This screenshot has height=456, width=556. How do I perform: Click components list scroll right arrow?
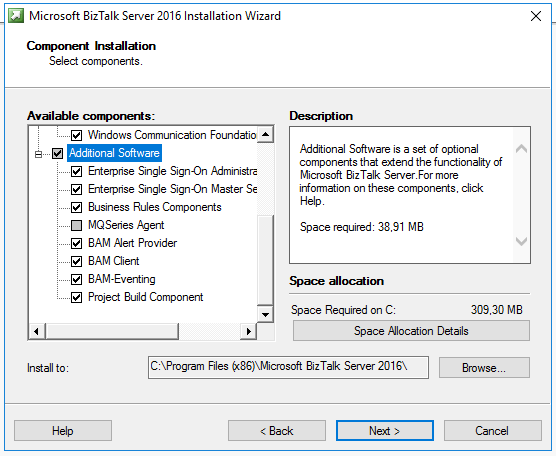(x=249, y=331)
